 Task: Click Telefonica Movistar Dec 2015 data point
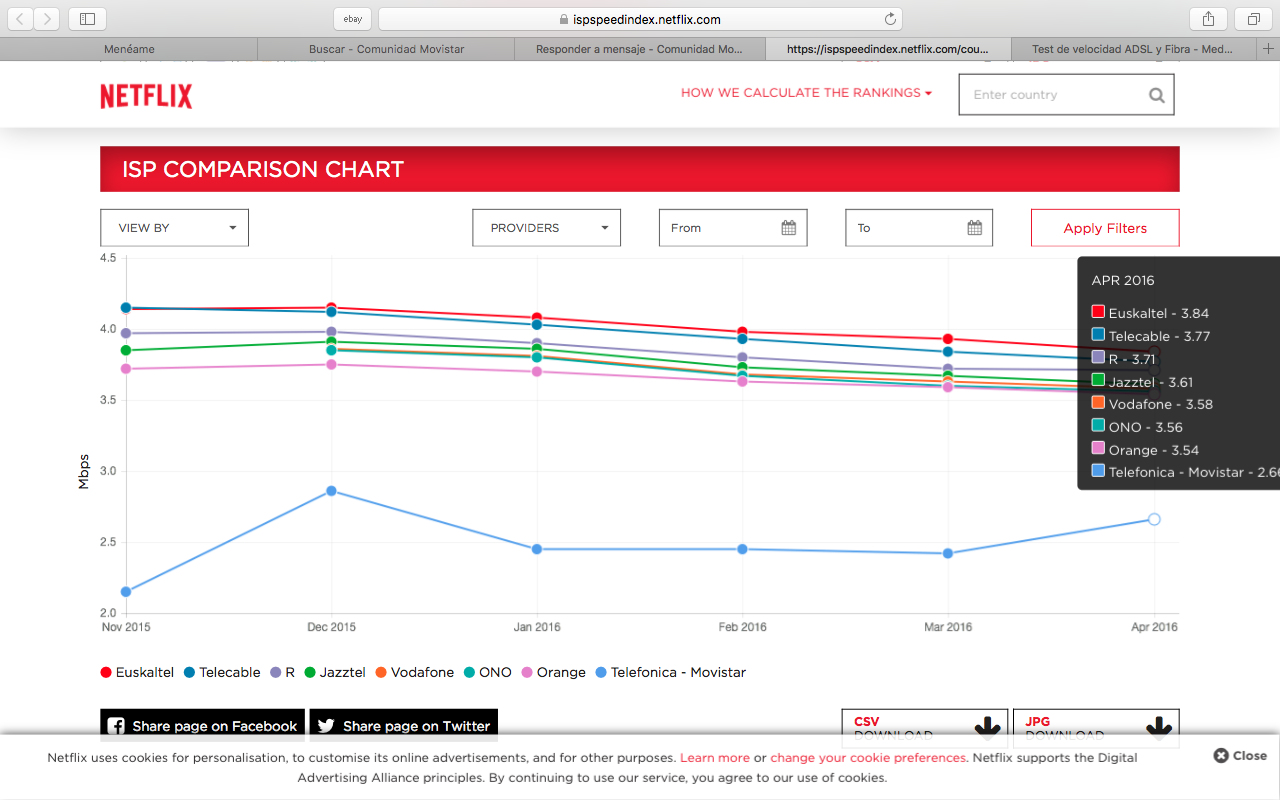(x=331, y=491)
